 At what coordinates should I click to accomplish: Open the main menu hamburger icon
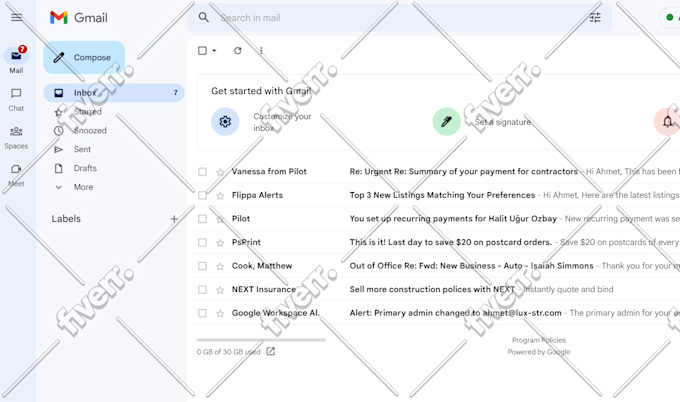coord(16,17)
